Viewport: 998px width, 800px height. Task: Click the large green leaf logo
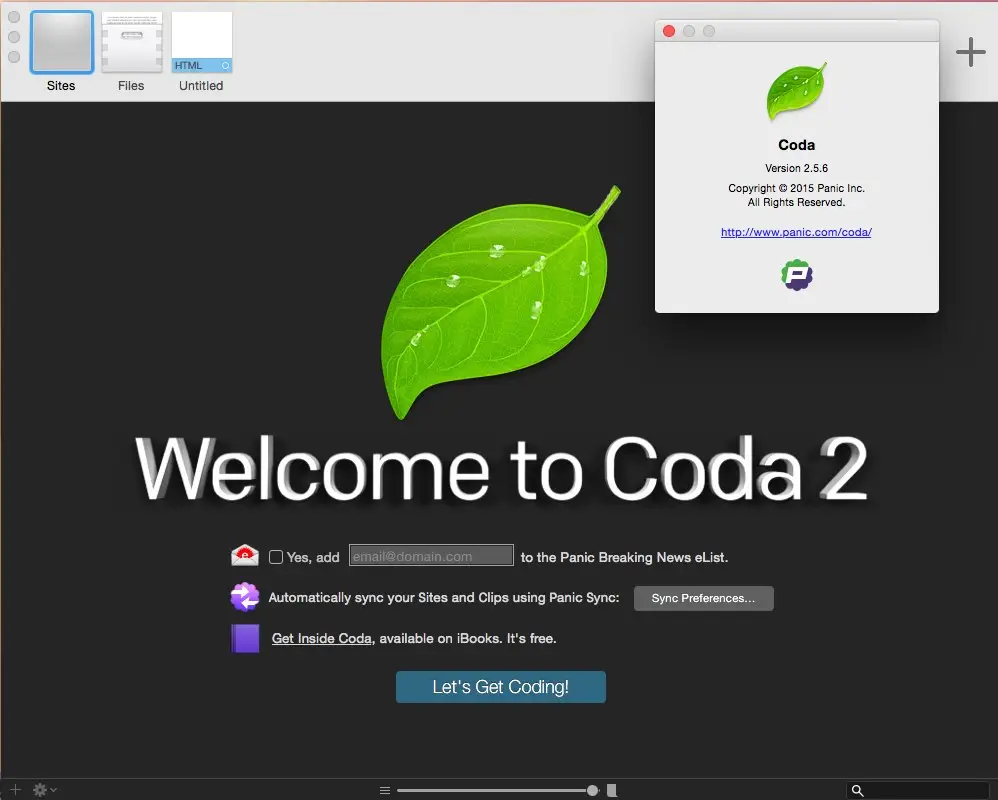[x=500, y=302]
